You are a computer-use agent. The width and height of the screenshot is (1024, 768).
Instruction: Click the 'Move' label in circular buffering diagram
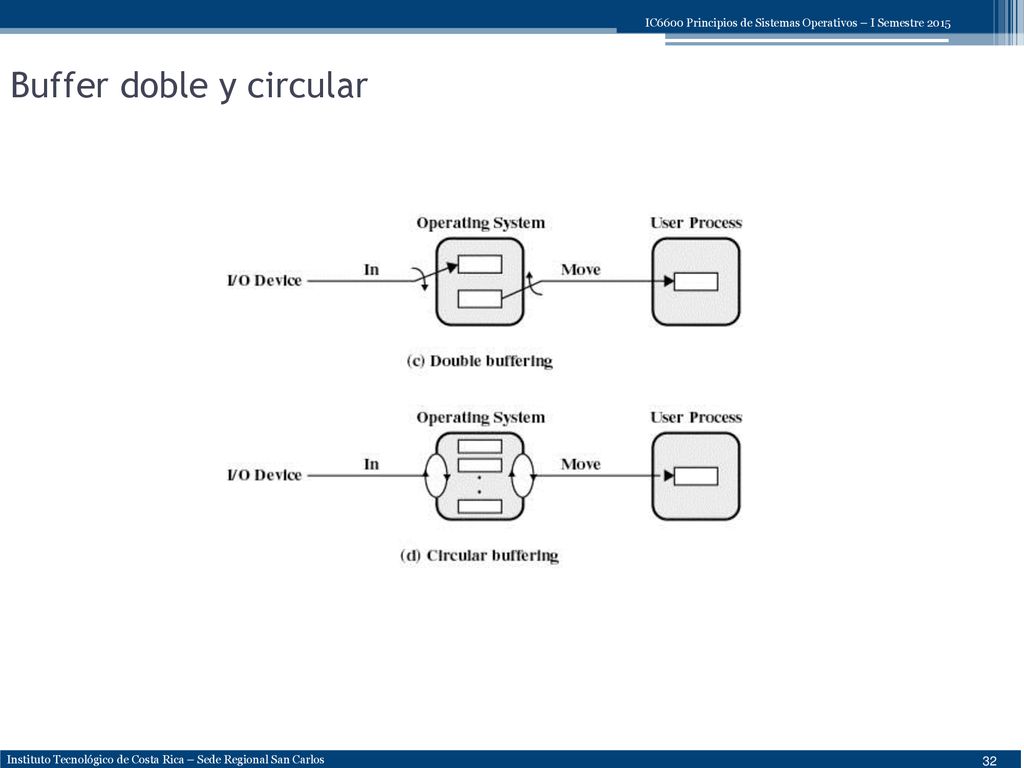click(581, 464)
